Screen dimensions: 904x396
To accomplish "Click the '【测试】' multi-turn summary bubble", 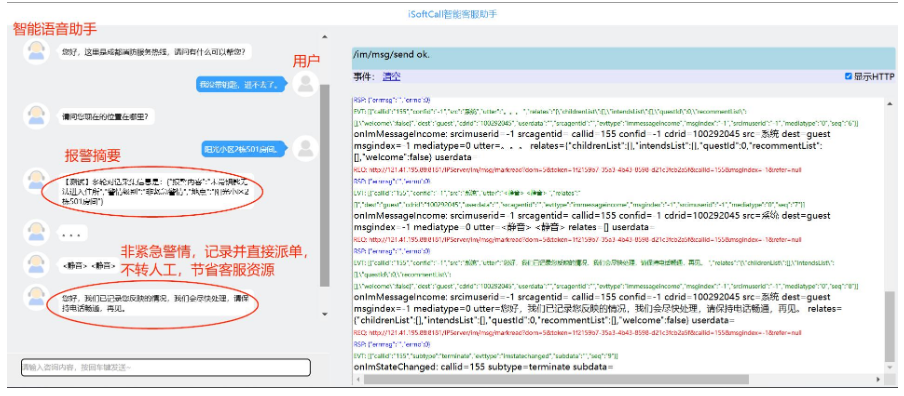I will tap(155, 191).
